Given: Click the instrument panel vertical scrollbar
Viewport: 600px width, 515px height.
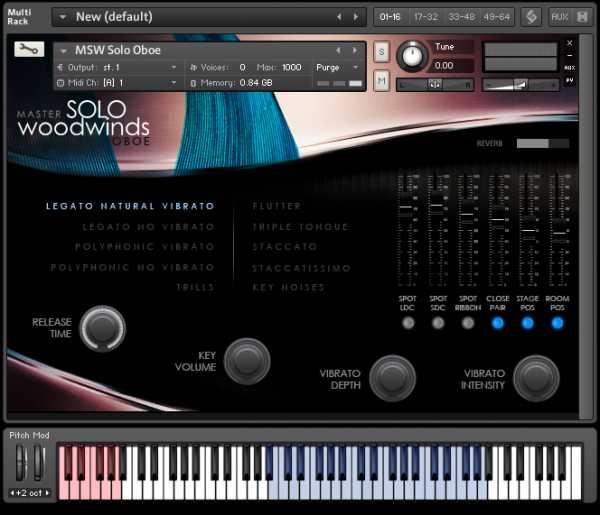Looking at the screenshot, I should click(x=586, y=227).
